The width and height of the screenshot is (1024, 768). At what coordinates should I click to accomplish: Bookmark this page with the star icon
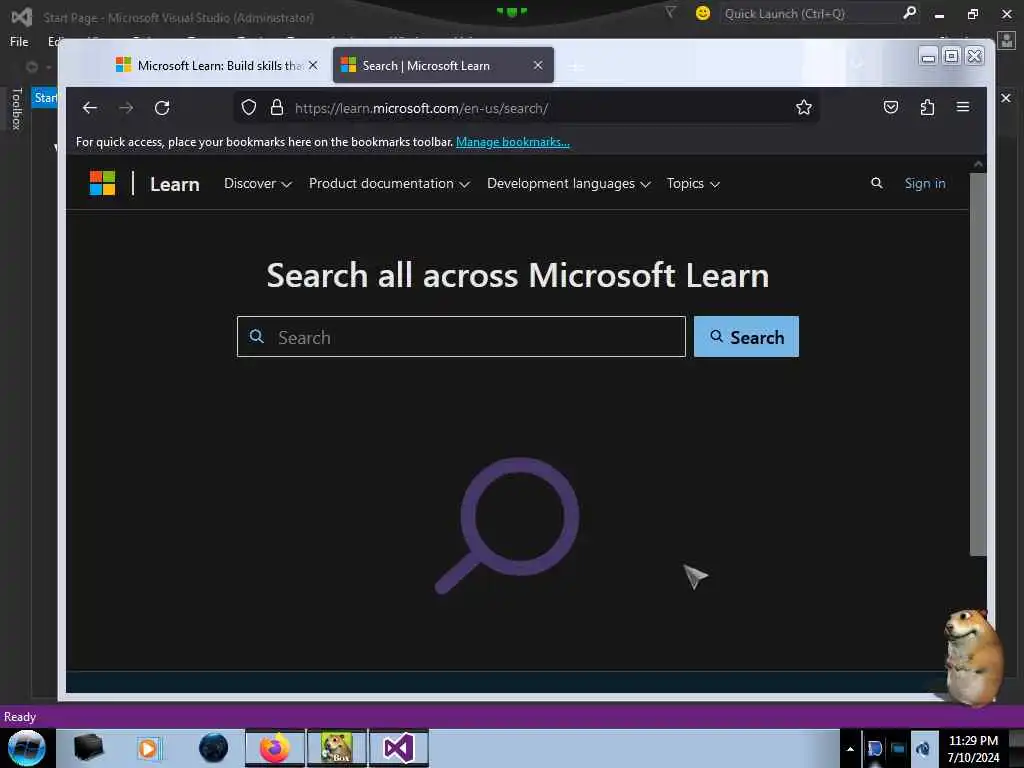pyautogui.click(x=804, y=107)
